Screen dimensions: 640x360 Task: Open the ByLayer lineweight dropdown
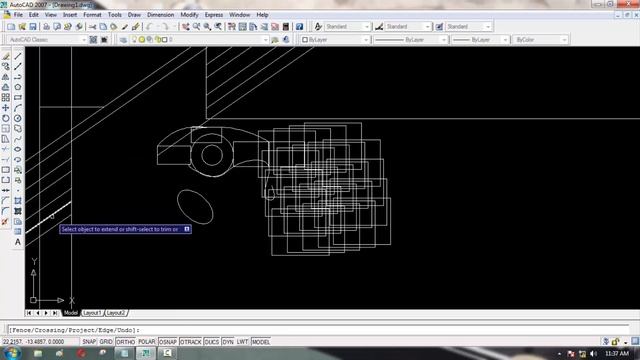pyautogui.click(x=505, y=40)
